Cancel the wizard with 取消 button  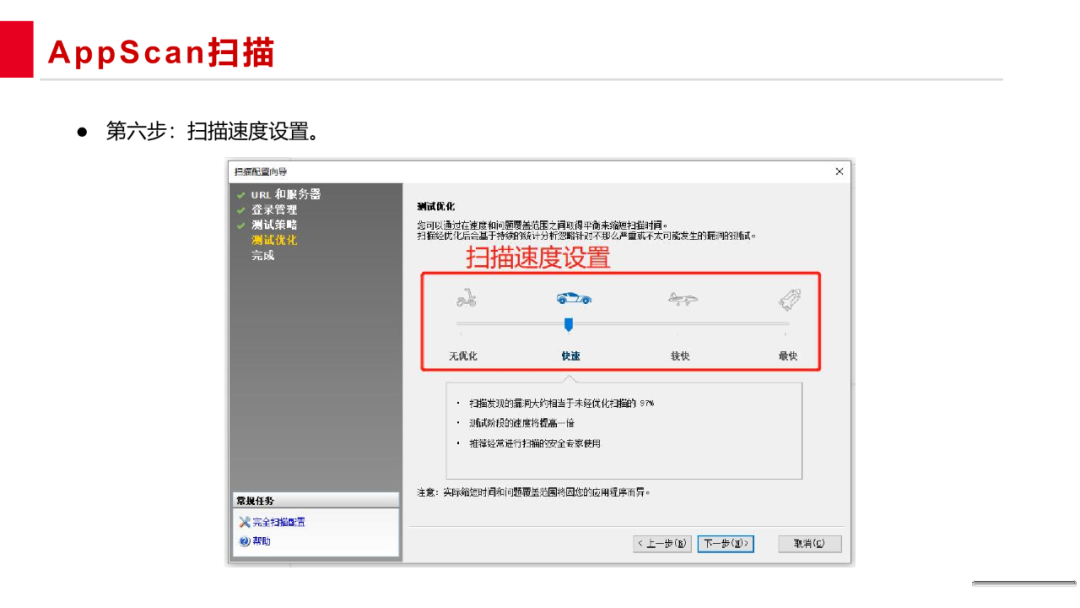coord(809,543)
